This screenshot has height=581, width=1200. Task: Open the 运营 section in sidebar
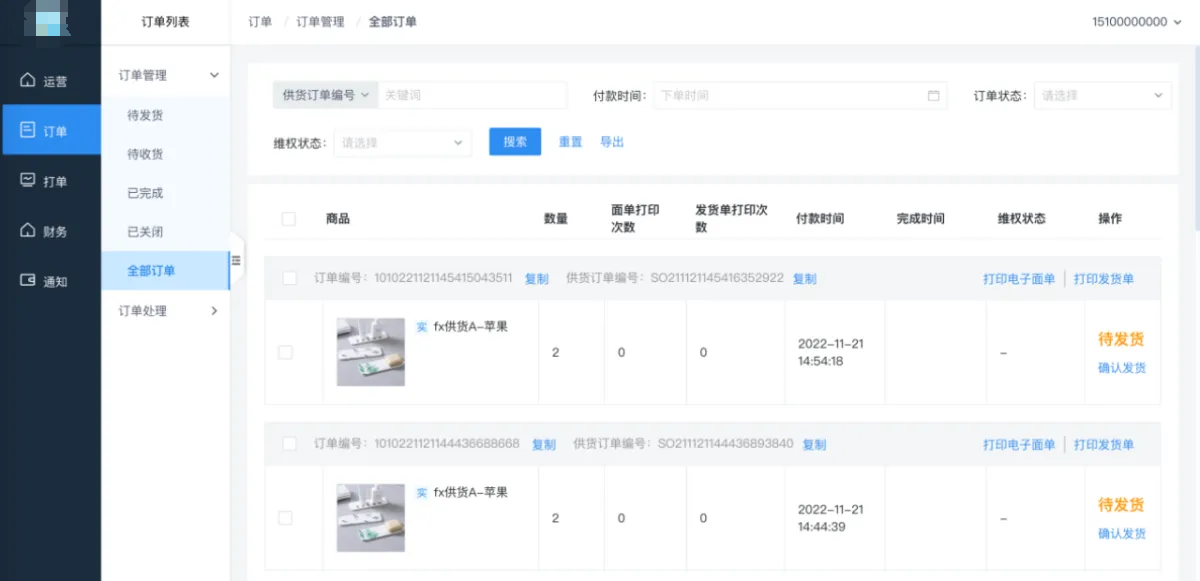tap(50, 81)
